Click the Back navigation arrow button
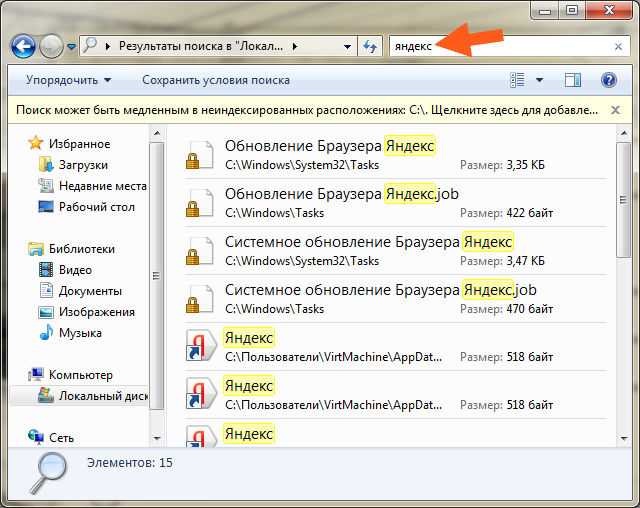Image resolution: width=640 pixels, height=508 pixels. [x=23, y=46]
